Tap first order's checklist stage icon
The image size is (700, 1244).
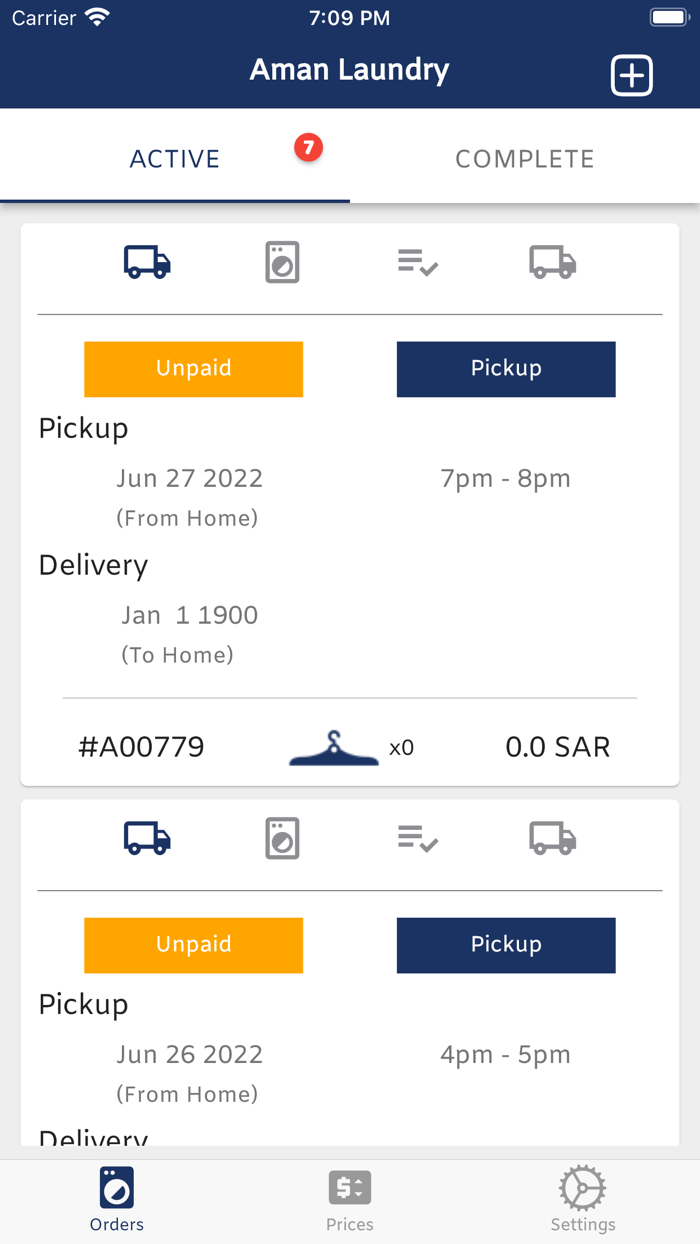[x=418, y=263]
